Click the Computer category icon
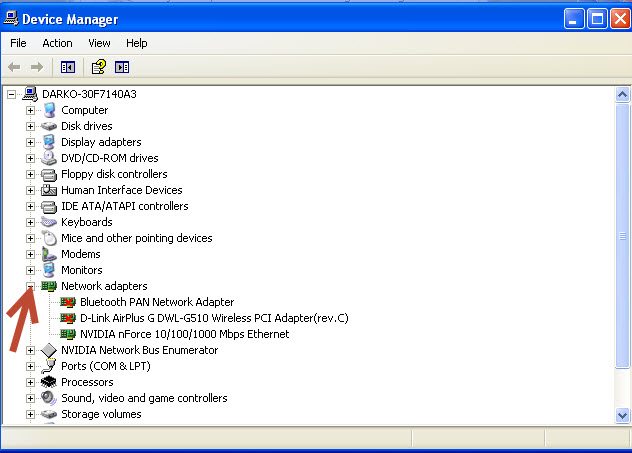 point(49,110)
